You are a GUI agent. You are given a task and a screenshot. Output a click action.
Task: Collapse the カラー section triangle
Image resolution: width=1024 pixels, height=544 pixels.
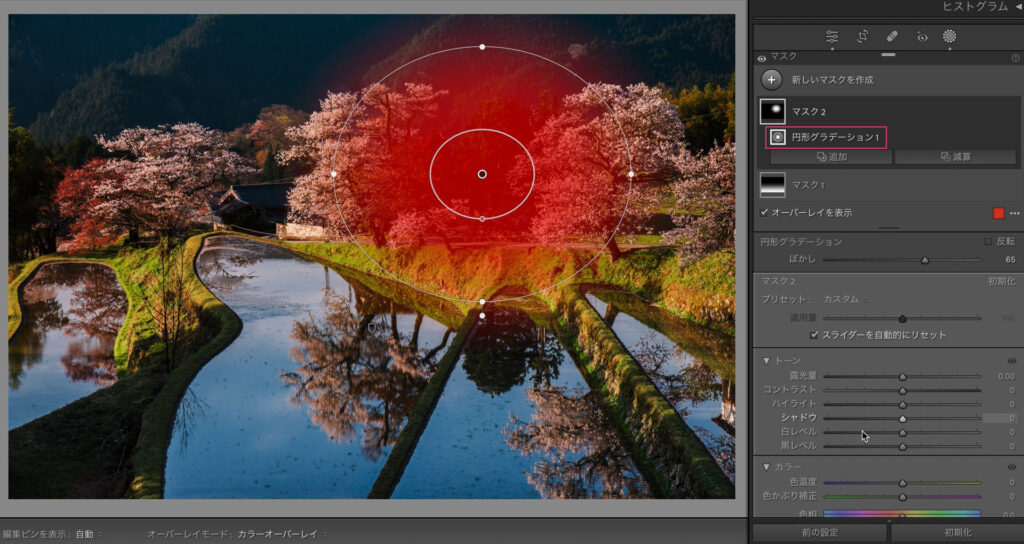click(767, 467)
